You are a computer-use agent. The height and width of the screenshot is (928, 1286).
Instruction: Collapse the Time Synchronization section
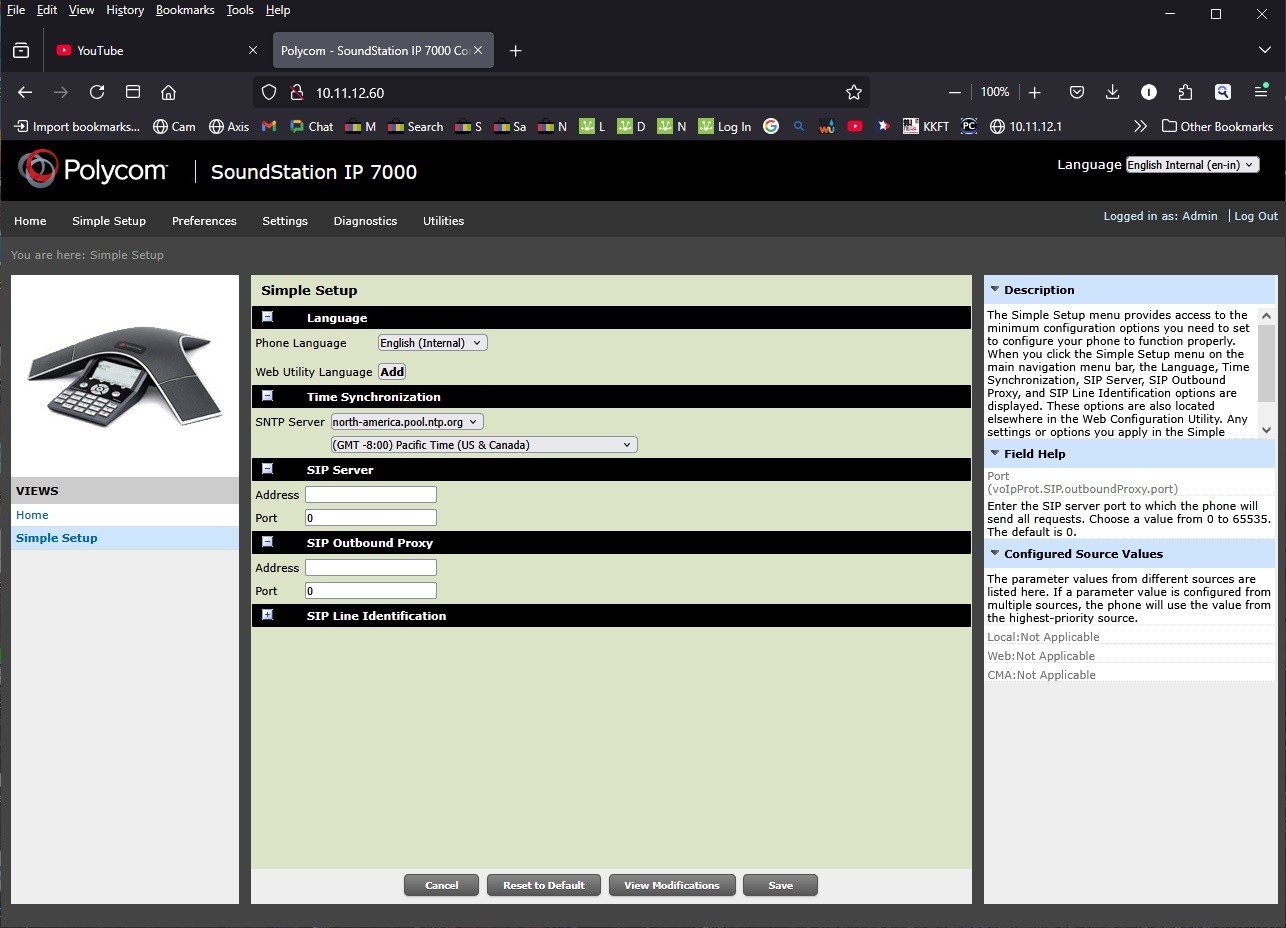tap(267, 396)
